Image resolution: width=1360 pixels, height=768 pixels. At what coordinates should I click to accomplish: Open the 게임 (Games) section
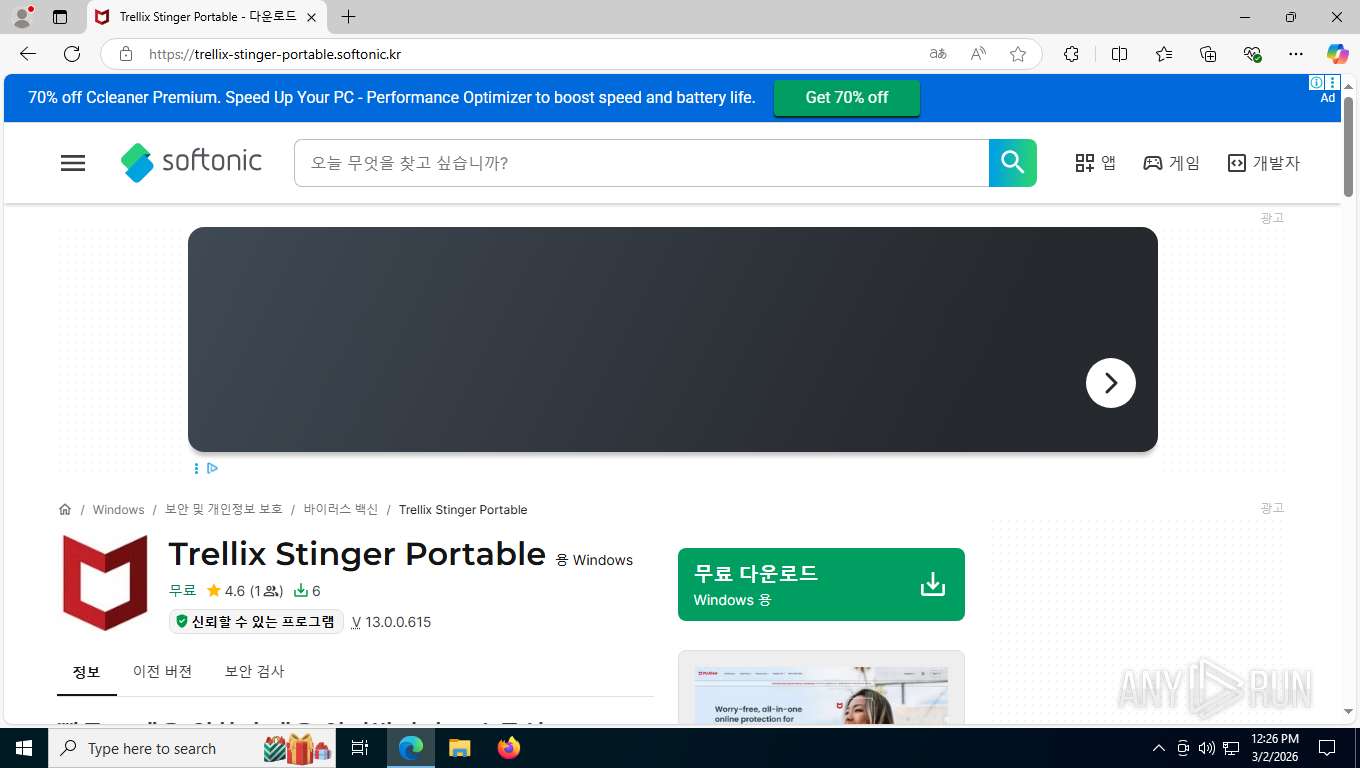[1171, 163]
